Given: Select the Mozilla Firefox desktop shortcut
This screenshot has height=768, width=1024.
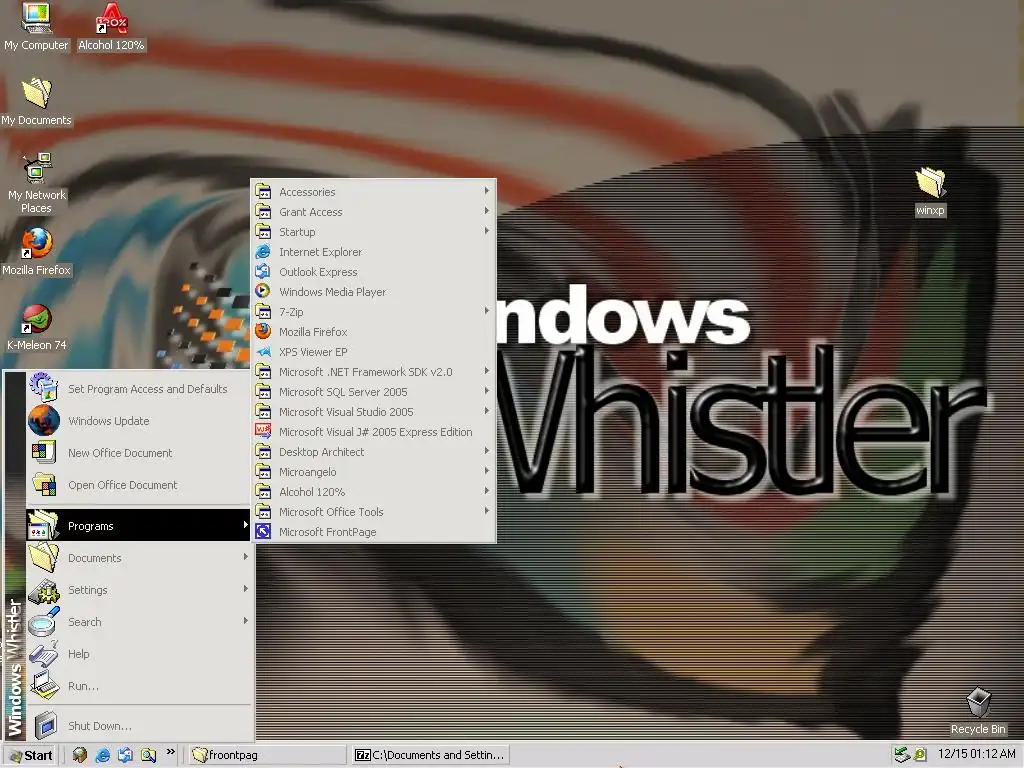Looking at the screenshot, I should pos(36,252).
